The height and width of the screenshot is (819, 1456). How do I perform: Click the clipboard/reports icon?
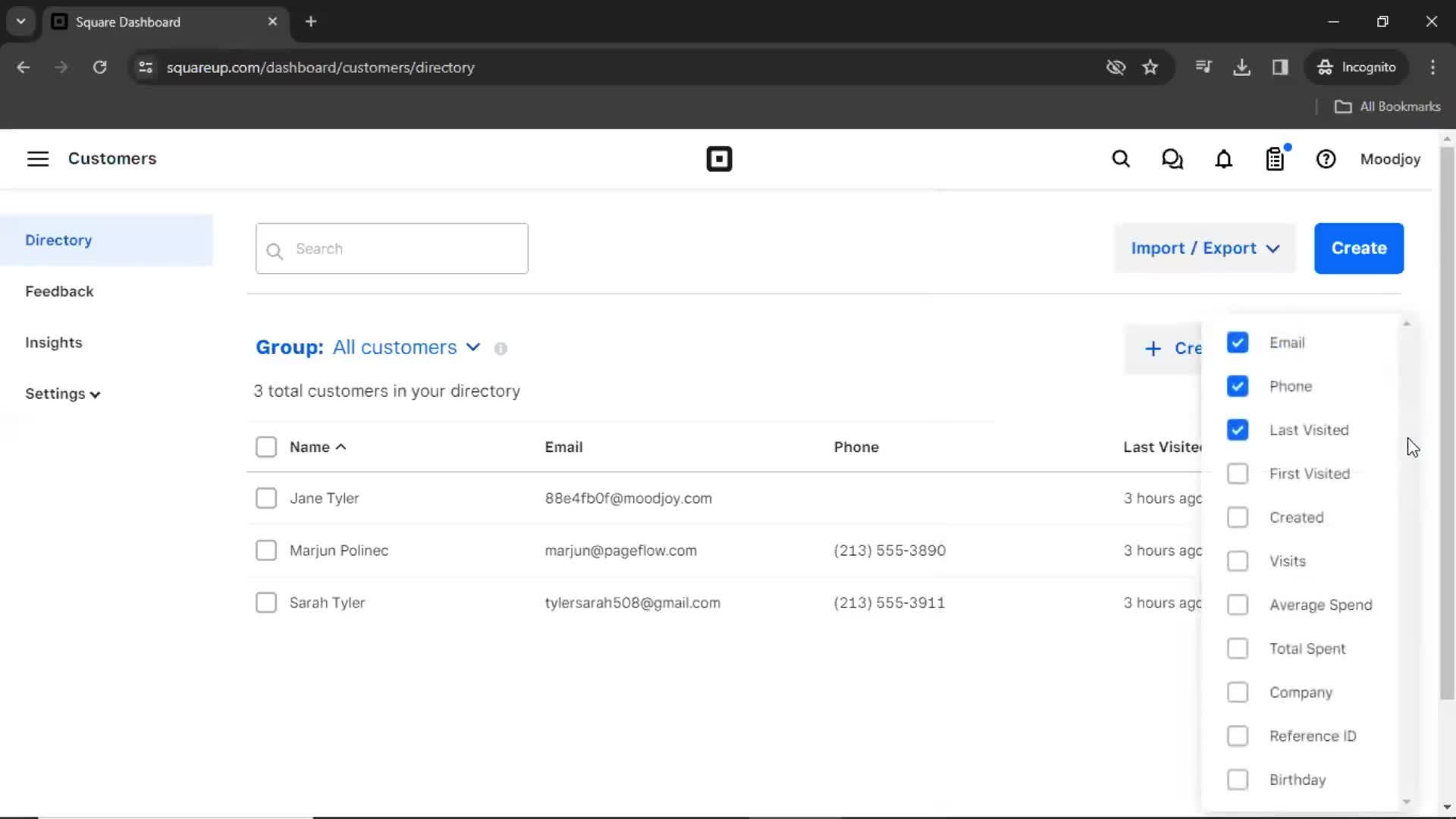1276,159
